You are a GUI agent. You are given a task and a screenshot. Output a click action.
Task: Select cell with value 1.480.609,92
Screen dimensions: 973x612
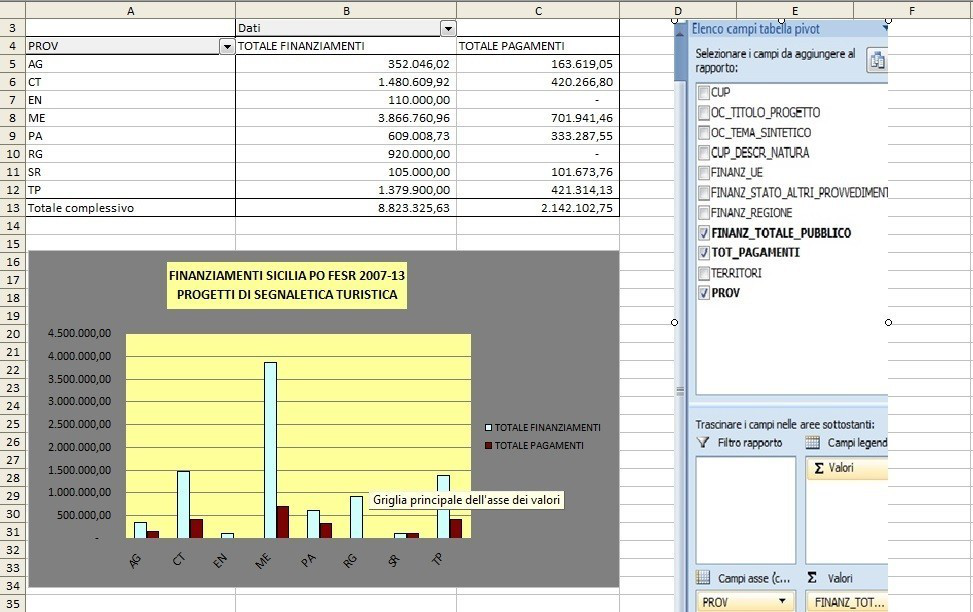point(346,82)
